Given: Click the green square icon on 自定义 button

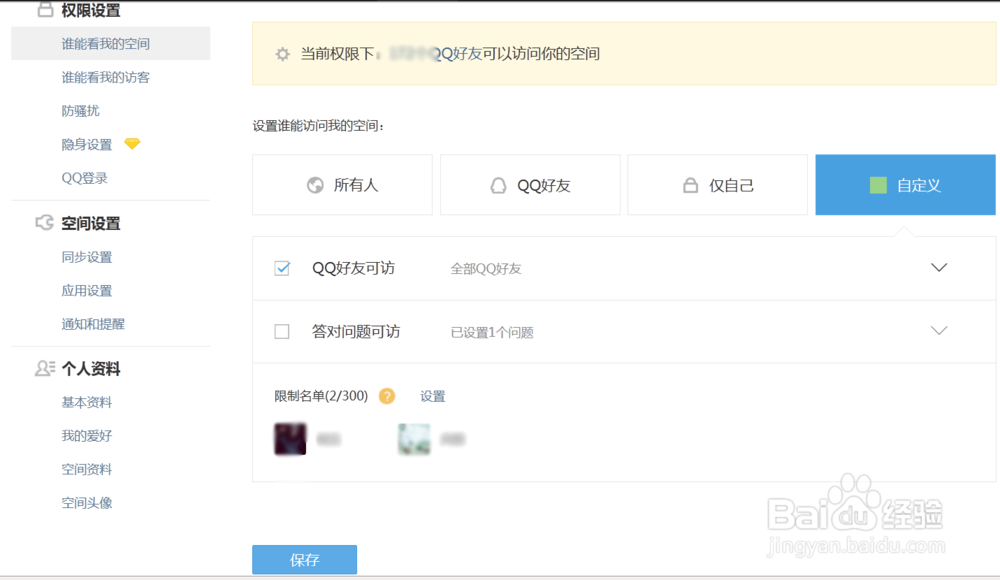Looking at the screenshot, I should (879, 184).
